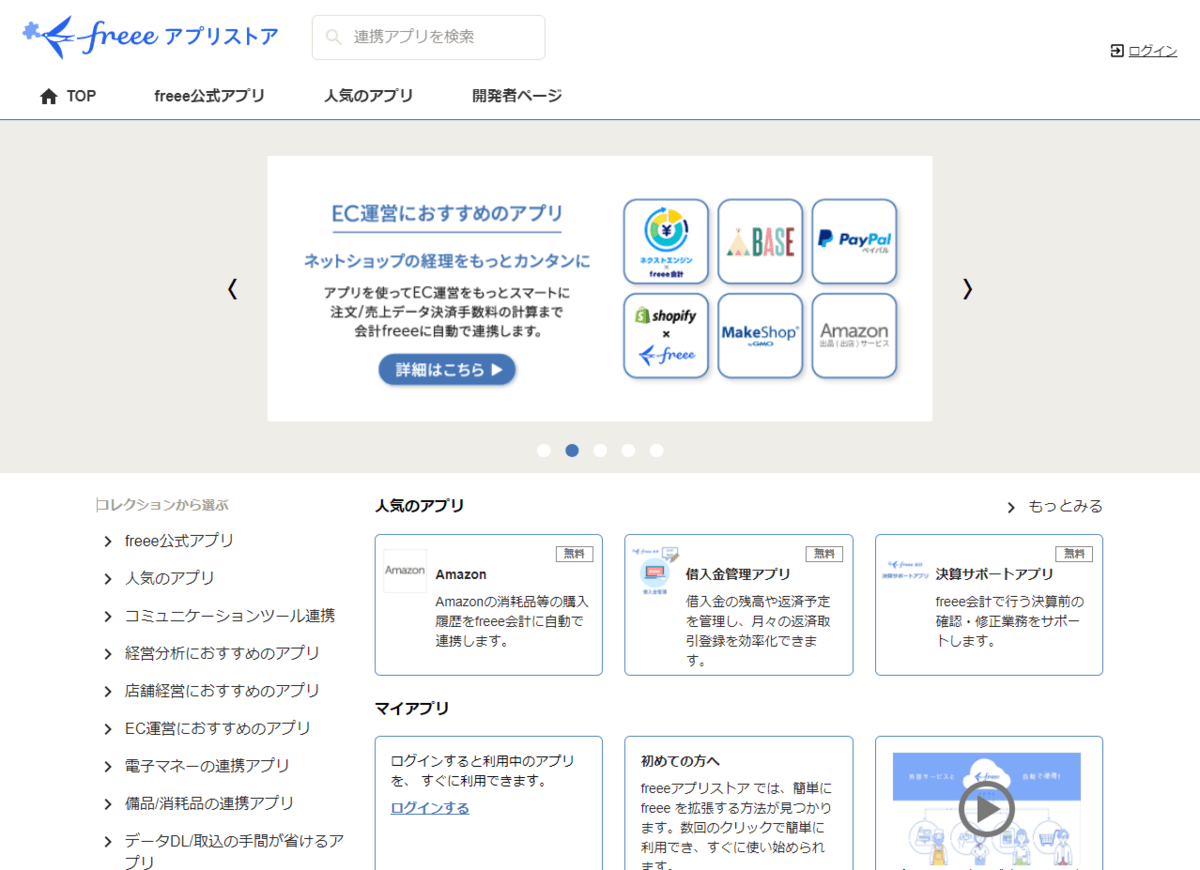1200x870 pixels.
Task: Click the EC運営におすすめのアプリ banner heading
Action: click(447, 214)
